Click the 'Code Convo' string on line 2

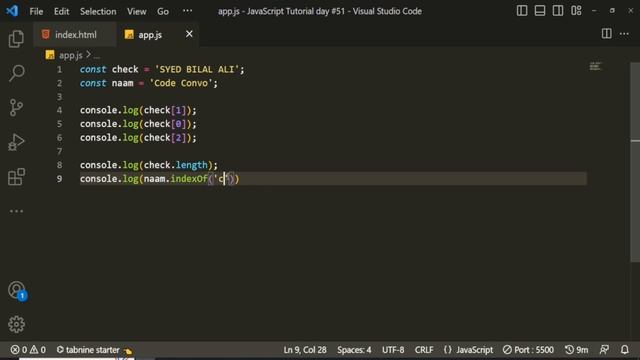tap(181, 83)
